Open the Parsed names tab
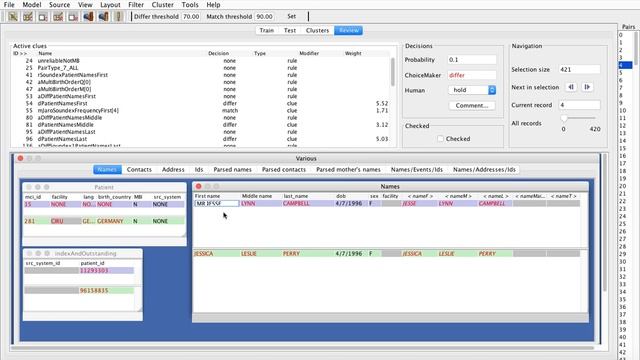 [x=233, y=169]
